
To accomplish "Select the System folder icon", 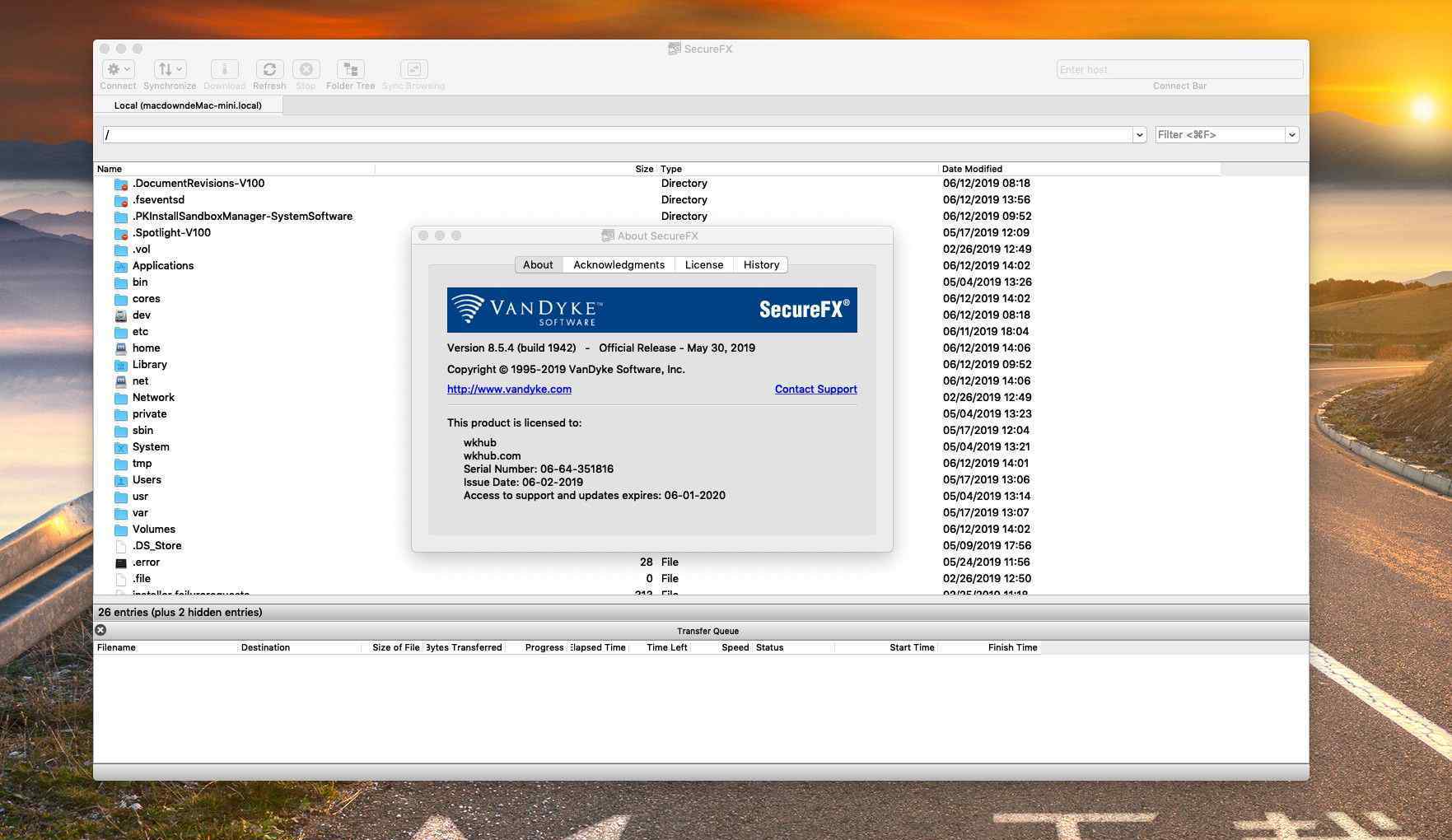I will [121, 447].
